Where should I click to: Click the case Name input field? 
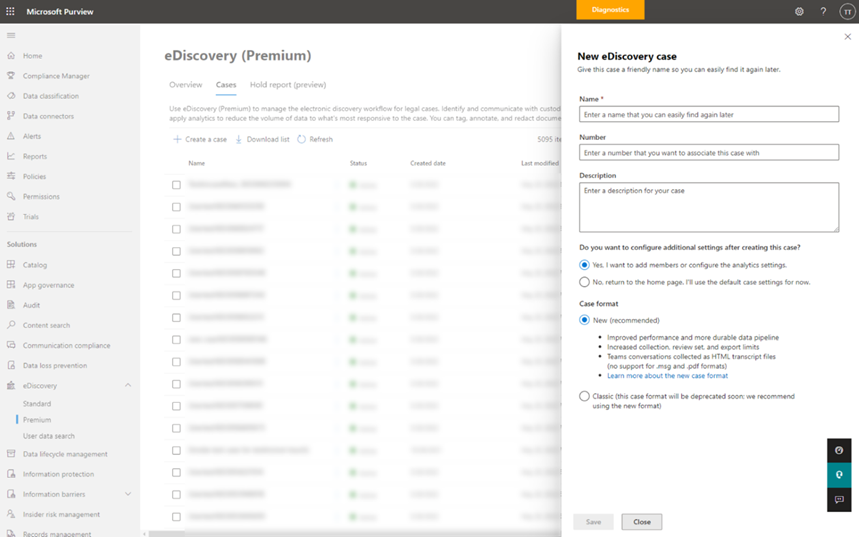pyautogui.click(x=709, y=114)
